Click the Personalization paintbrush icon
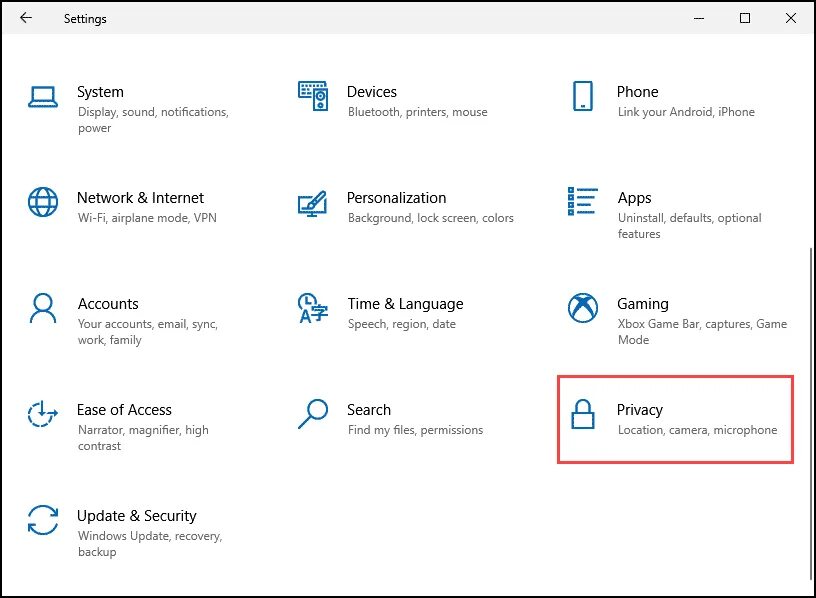Screen dimensions: 816x598 pyautogui.click(x=312, y=203)
